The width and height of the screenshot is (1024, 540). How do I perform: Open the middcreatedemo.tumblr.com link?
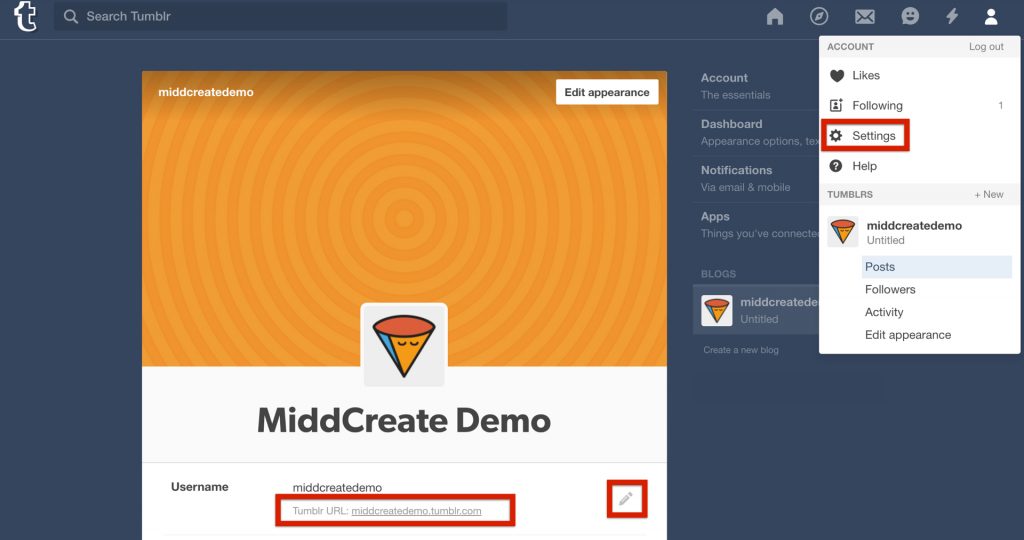416,511
